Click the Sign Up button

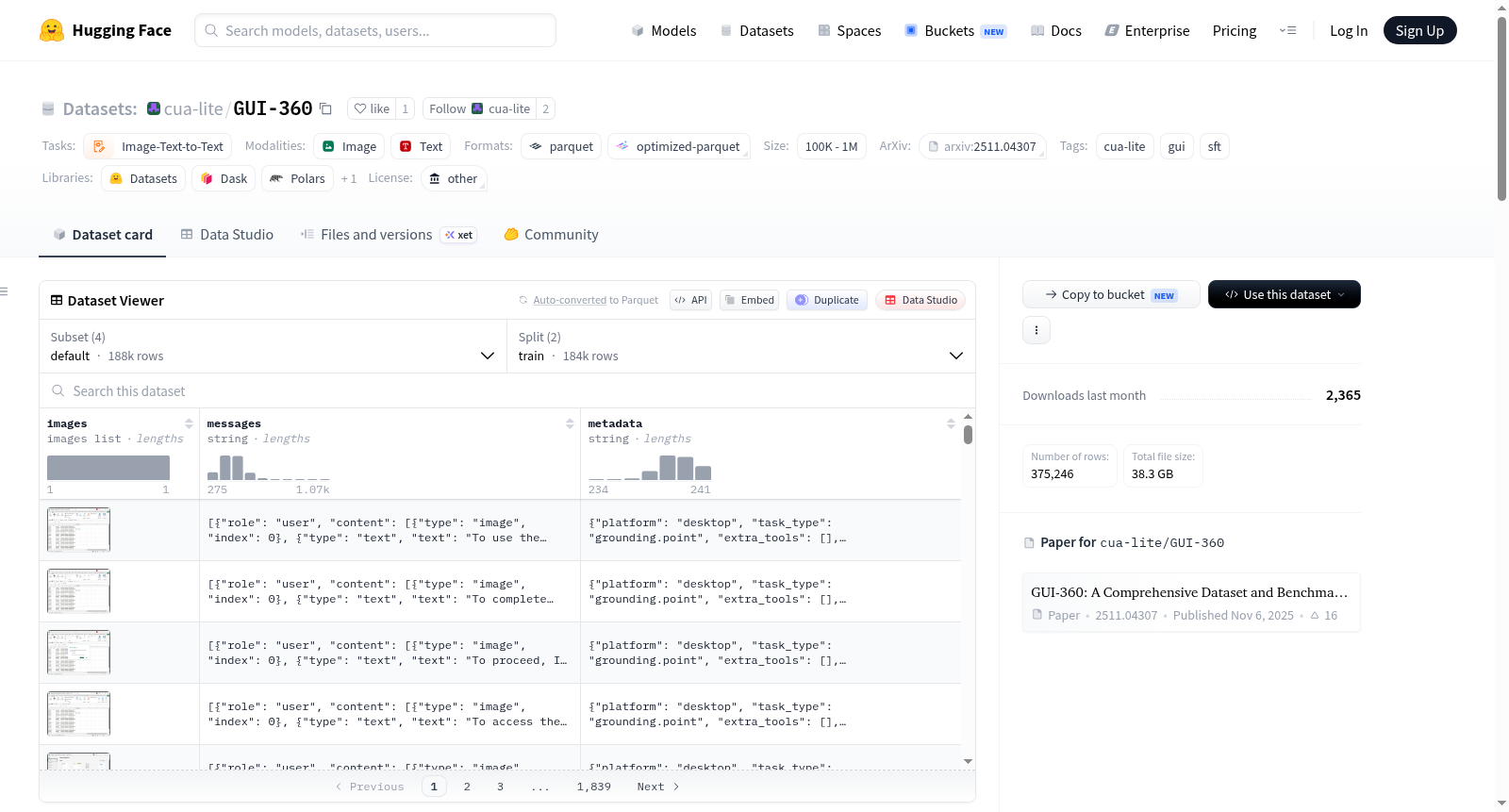click(1419, 30)
